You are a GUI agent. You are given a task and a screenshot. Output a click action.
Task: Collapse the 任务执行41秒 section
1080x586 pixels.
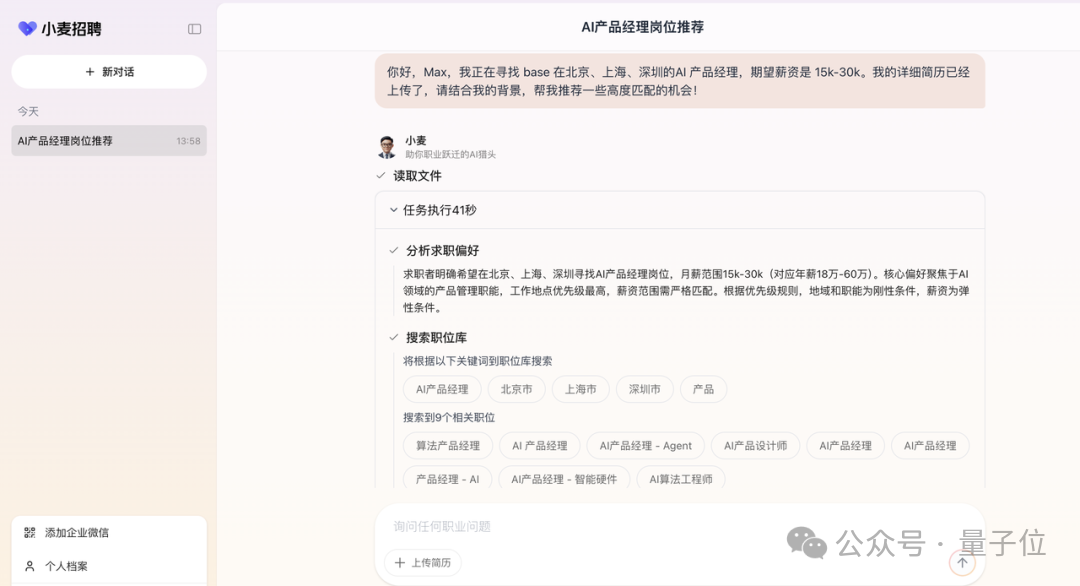[393, 210]
